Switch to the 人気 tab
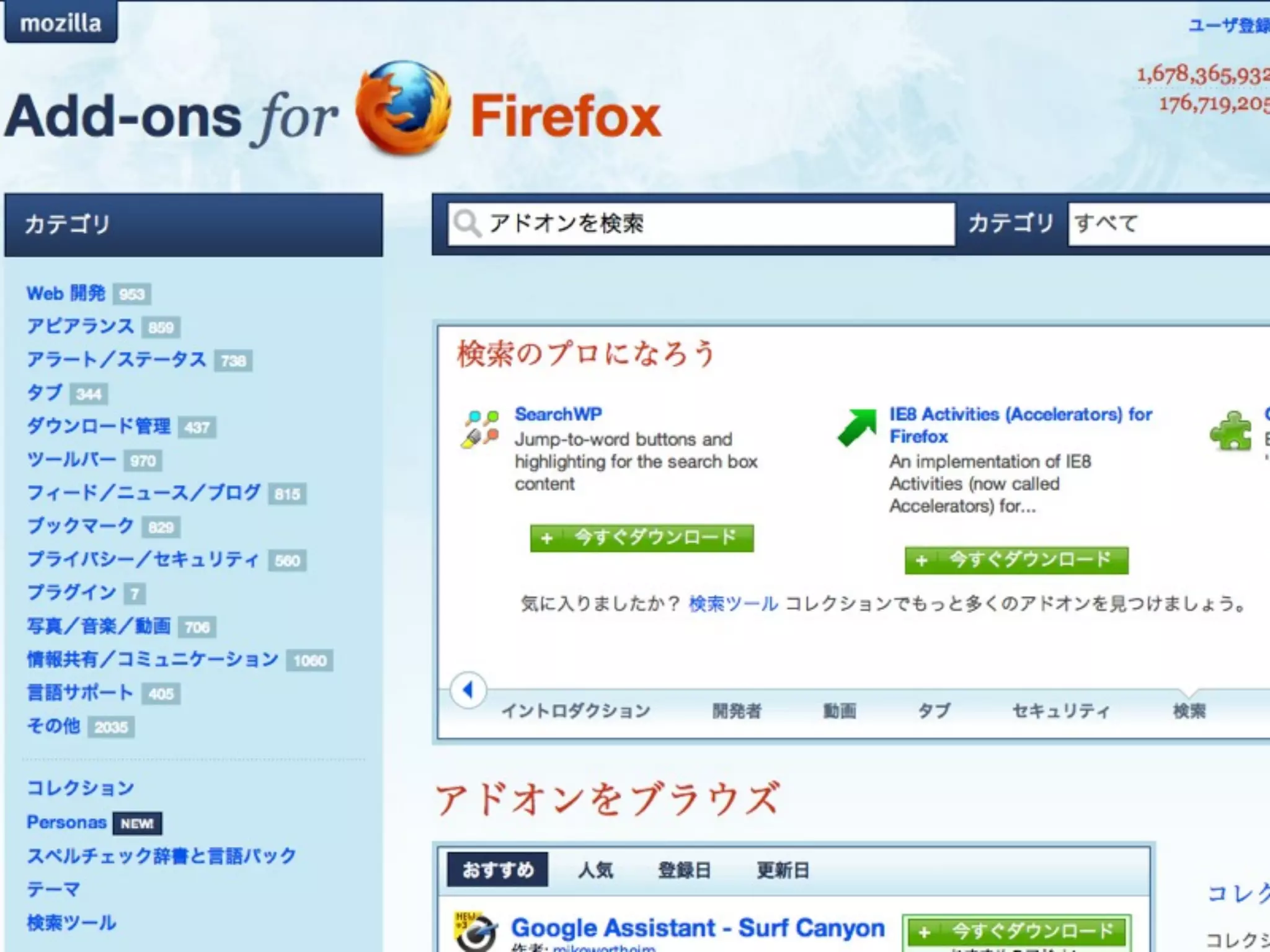This screenshot has height=952, width=1270. coord(595,870)
